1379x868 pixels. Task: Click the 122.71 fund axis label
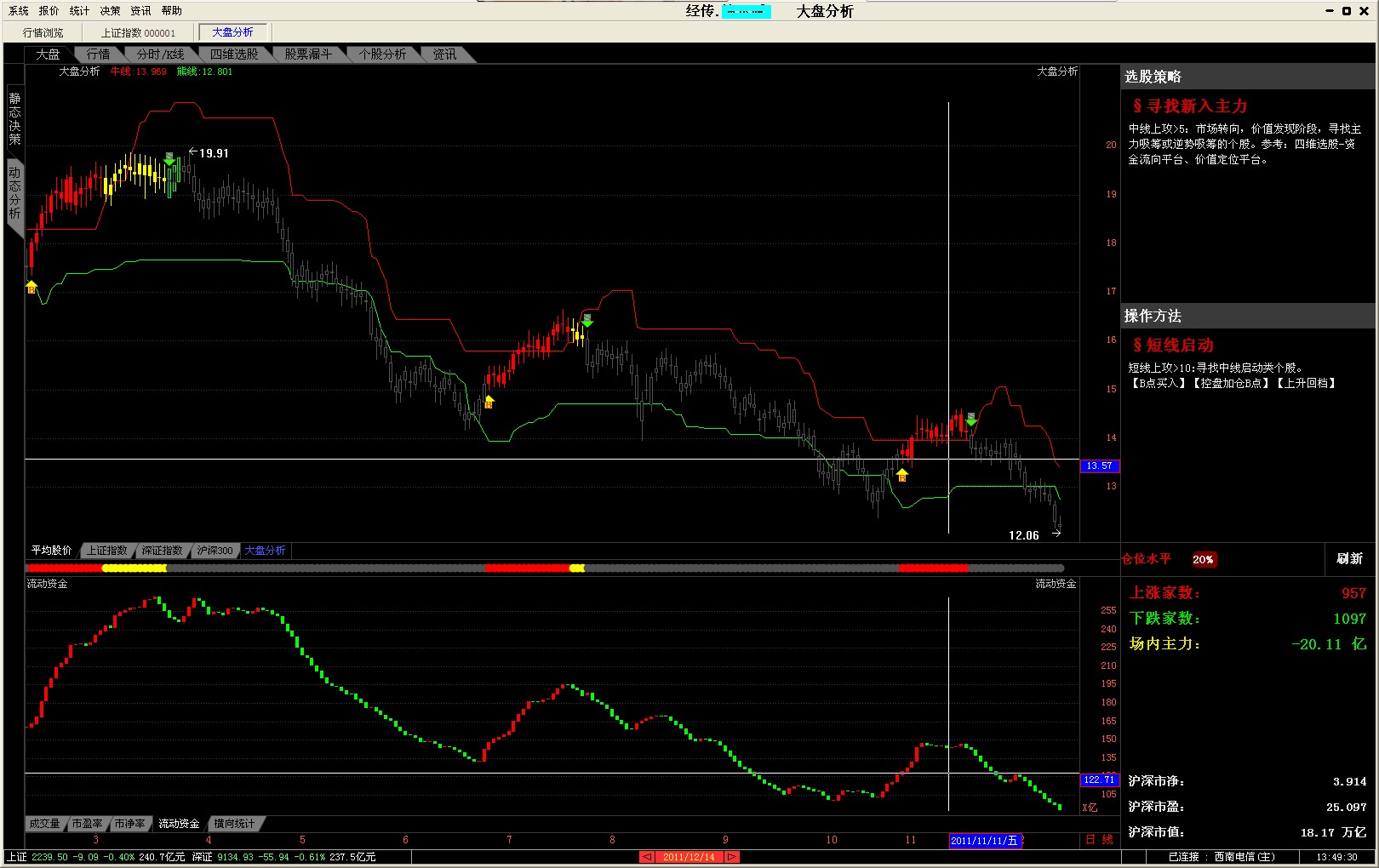click(x=1100, y=779)
